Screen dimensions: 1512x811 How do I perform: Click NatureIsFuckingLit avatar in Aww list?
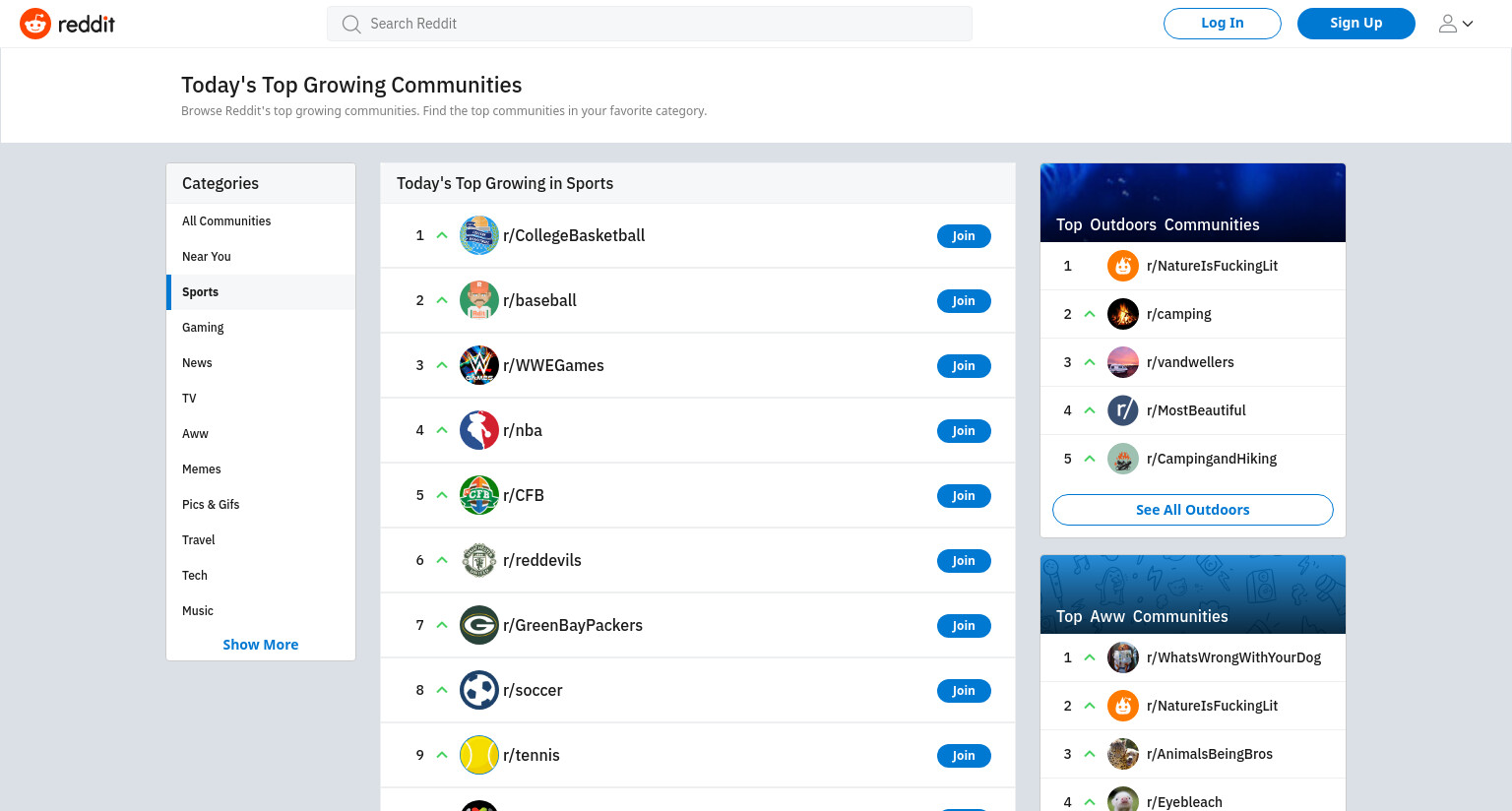tap(1123, 706)
